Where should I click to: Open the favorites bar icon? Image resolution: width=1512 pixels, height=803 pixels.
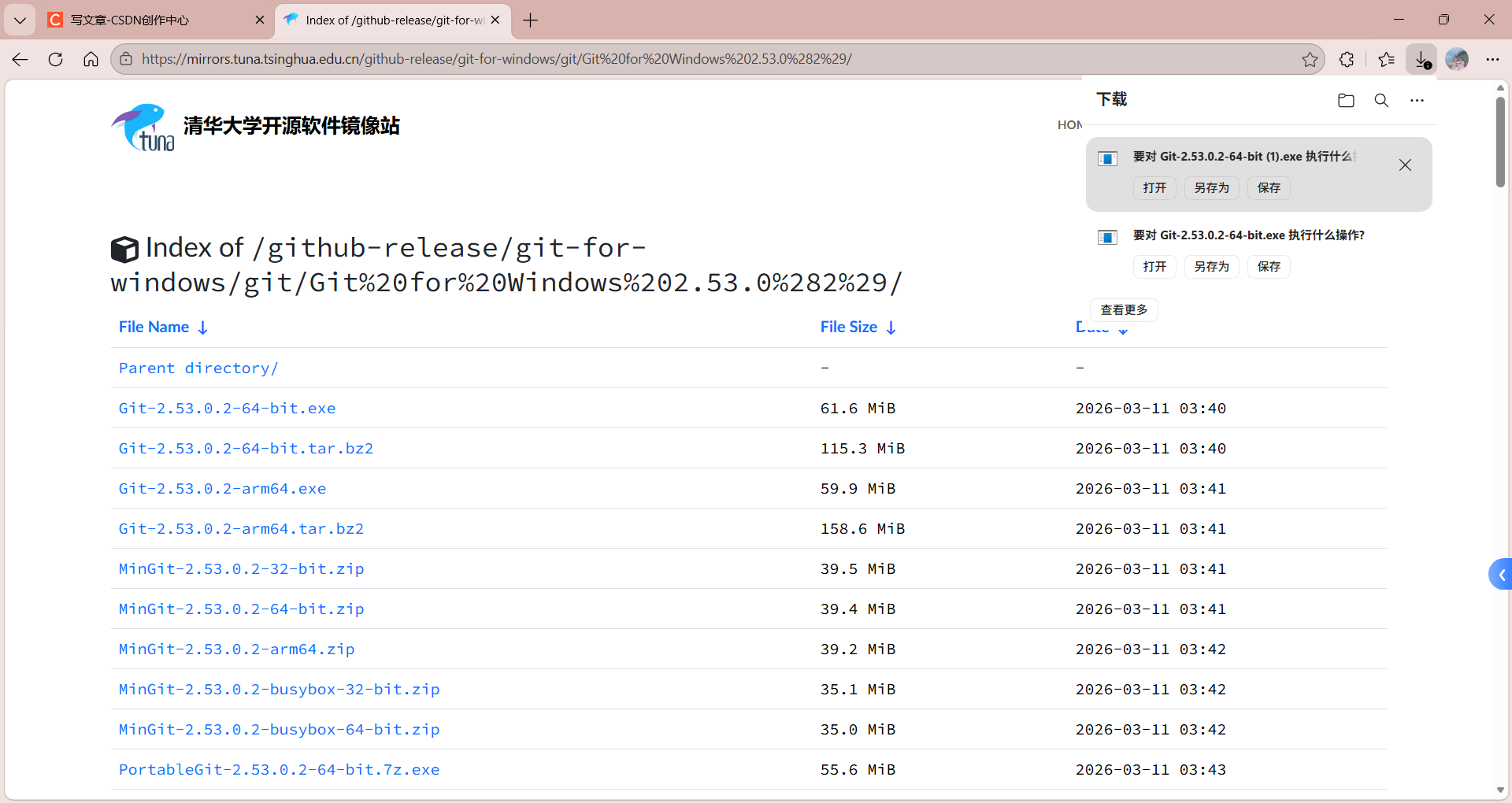tap(1386, 58)
